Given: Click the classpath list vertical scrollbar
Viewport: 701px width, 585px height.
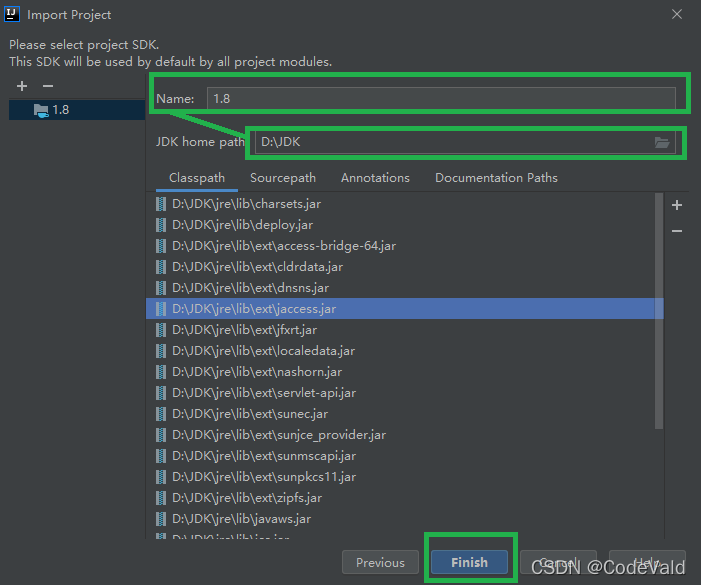Looking at the screenshot, I should tap(659, 311).
